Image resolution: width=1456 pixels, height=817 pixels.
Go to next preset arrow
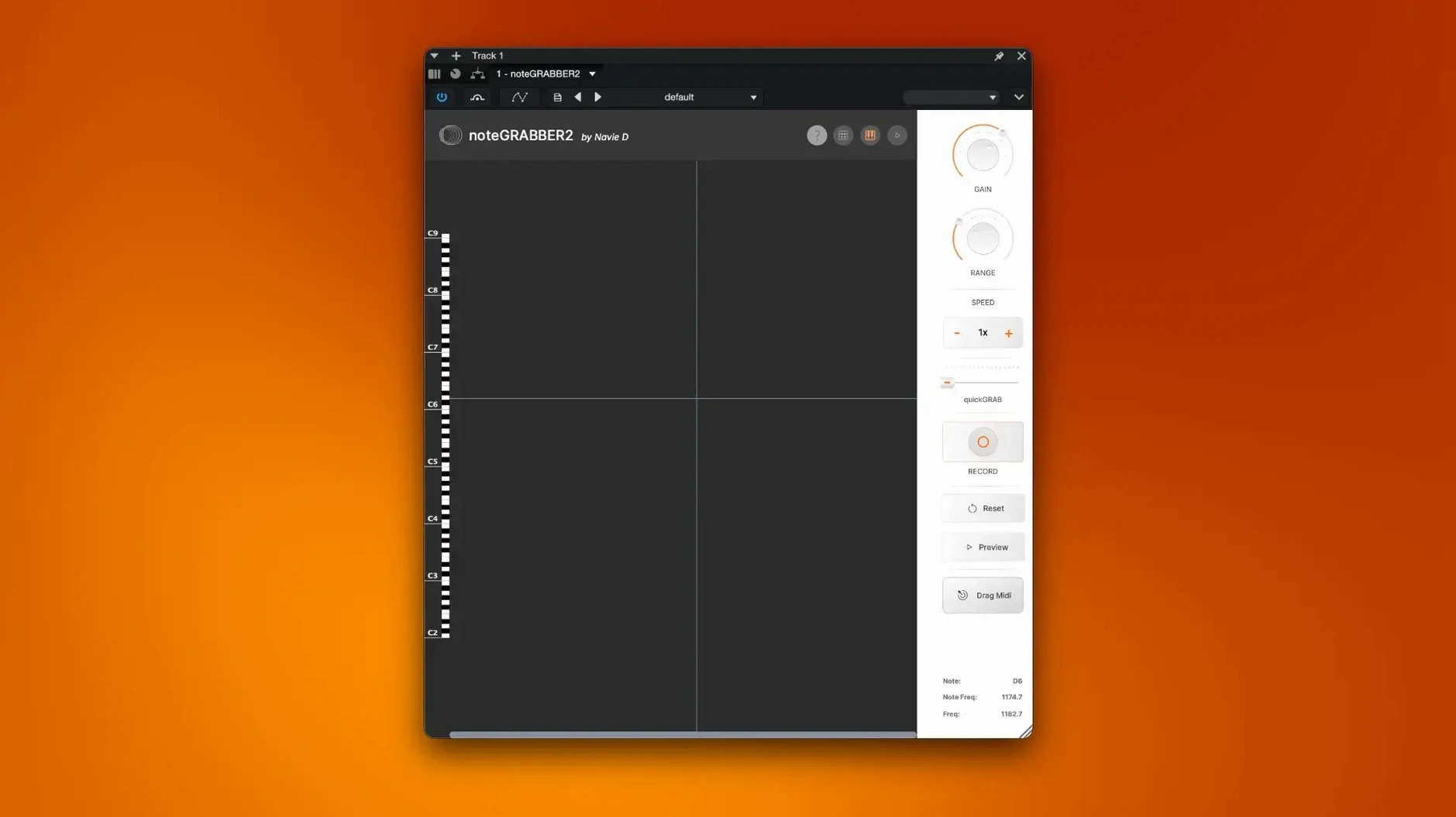click(597, 97)
